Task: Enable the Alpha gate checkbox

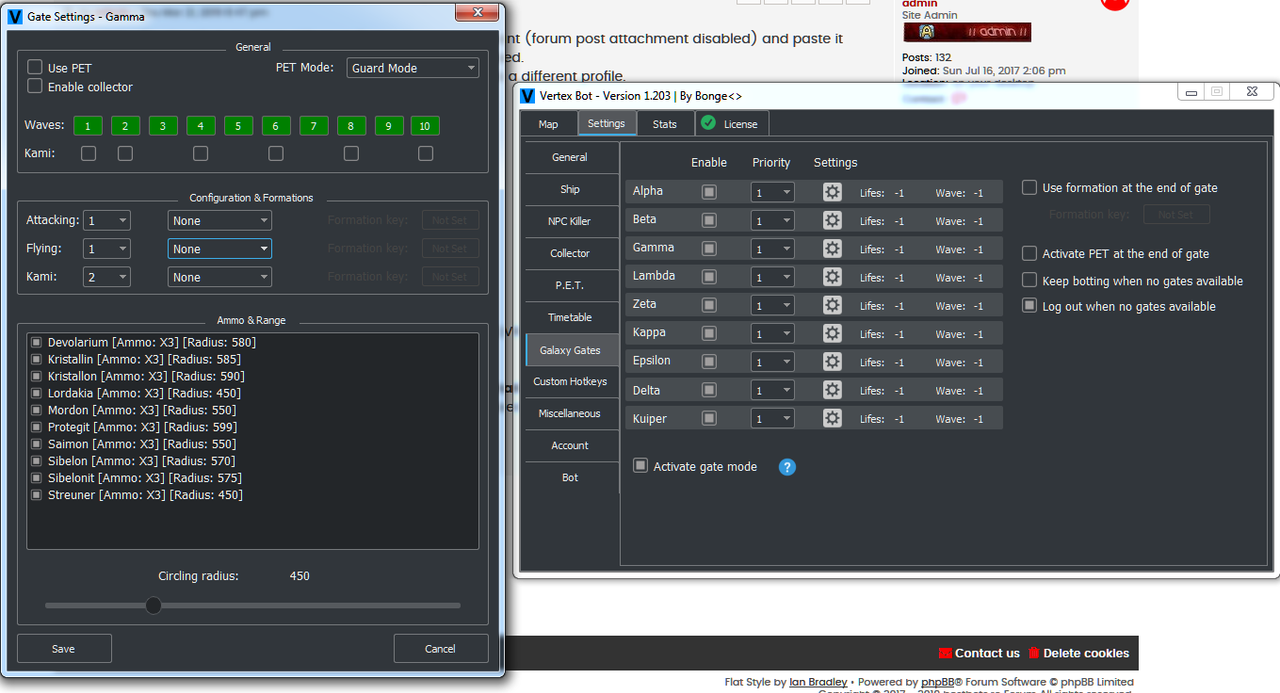Action: point(709,192)
